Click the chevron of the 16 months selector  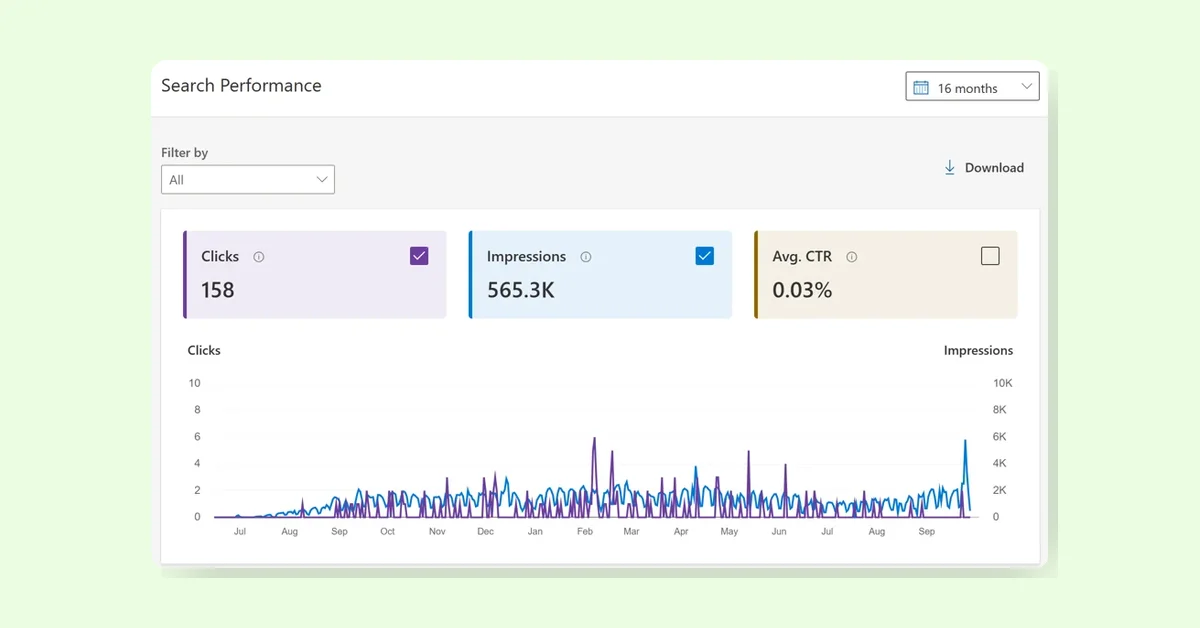tap(1026, 87)
